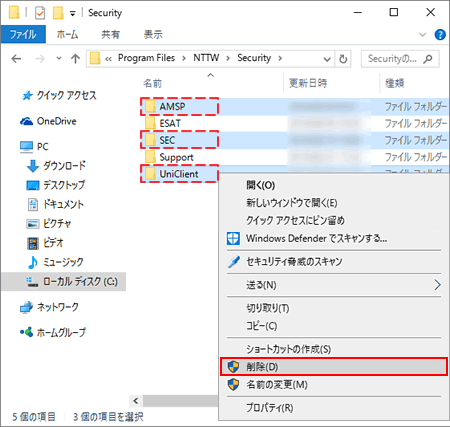
Task: Select the ESAT folder
Action: coord(170,124)
